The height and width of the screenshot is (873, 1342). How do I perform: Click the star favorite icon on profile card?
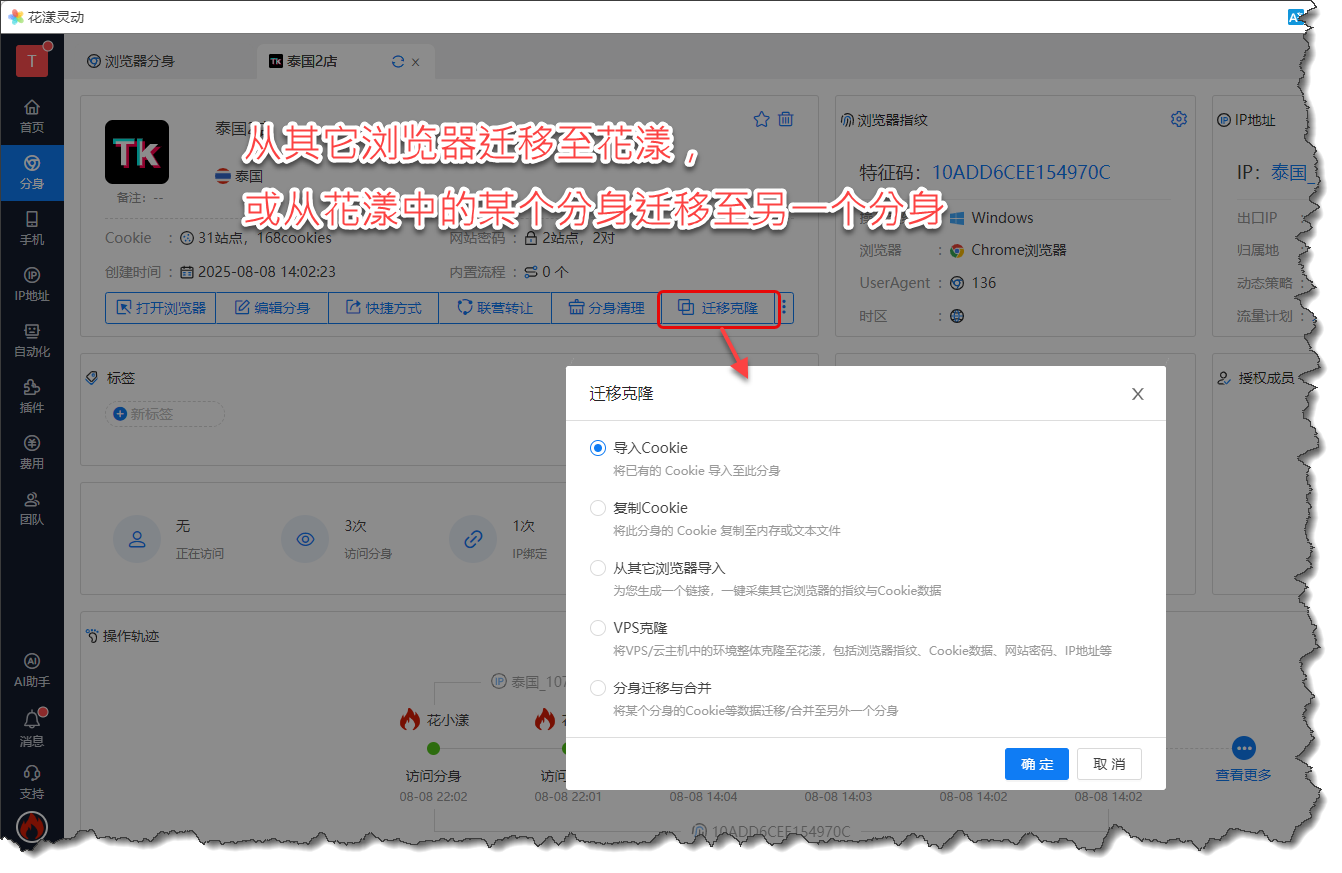tap(761, 119)
